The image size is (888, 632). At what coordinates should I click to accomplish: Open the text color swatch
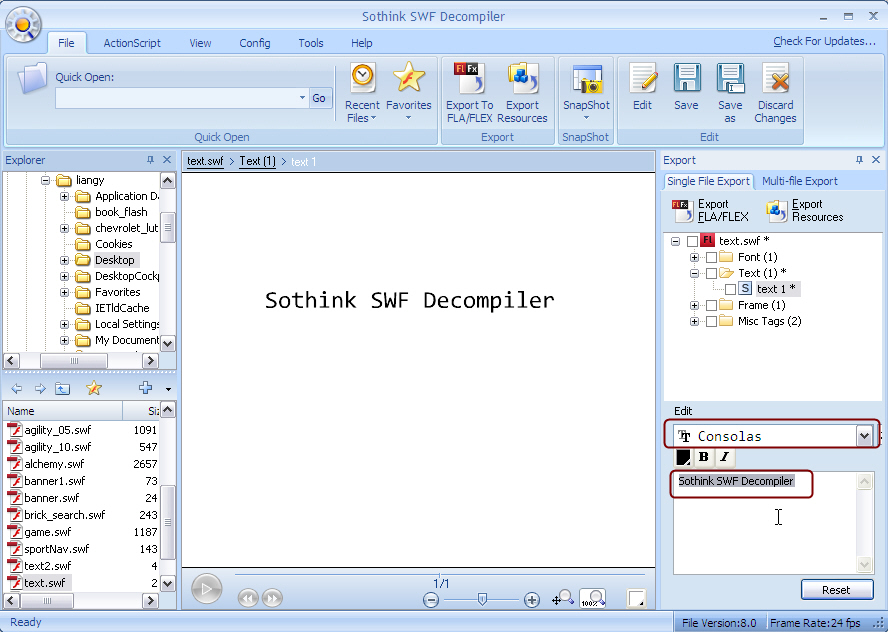684,456
